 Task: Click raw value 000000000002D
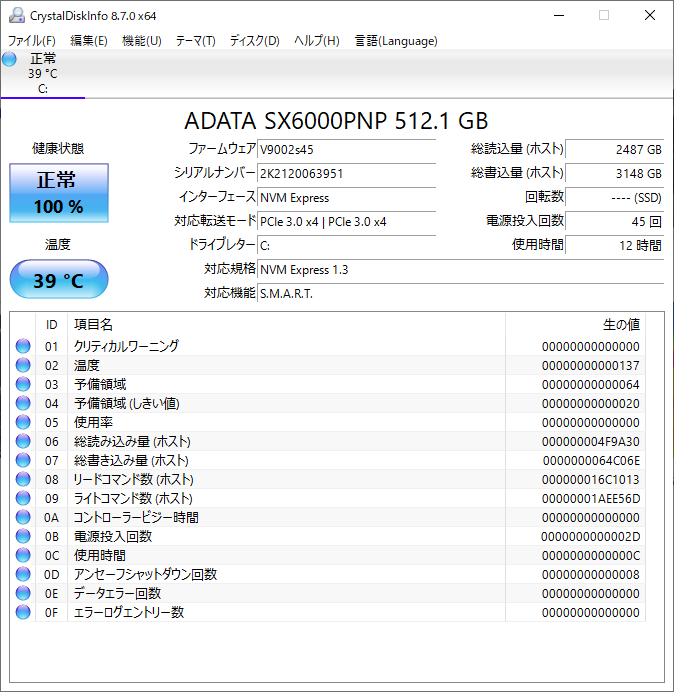point(590,536)
